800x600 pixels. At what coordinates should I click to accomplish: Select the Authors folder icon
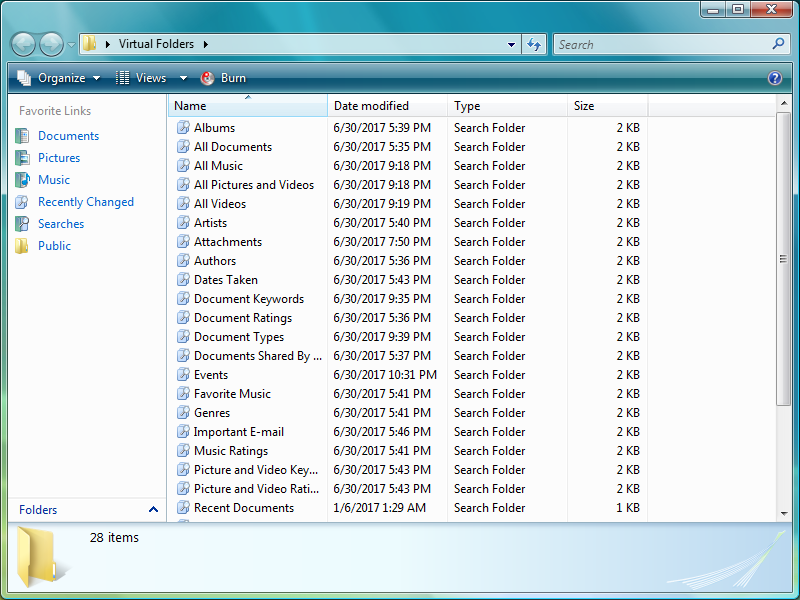coord(183,261)
